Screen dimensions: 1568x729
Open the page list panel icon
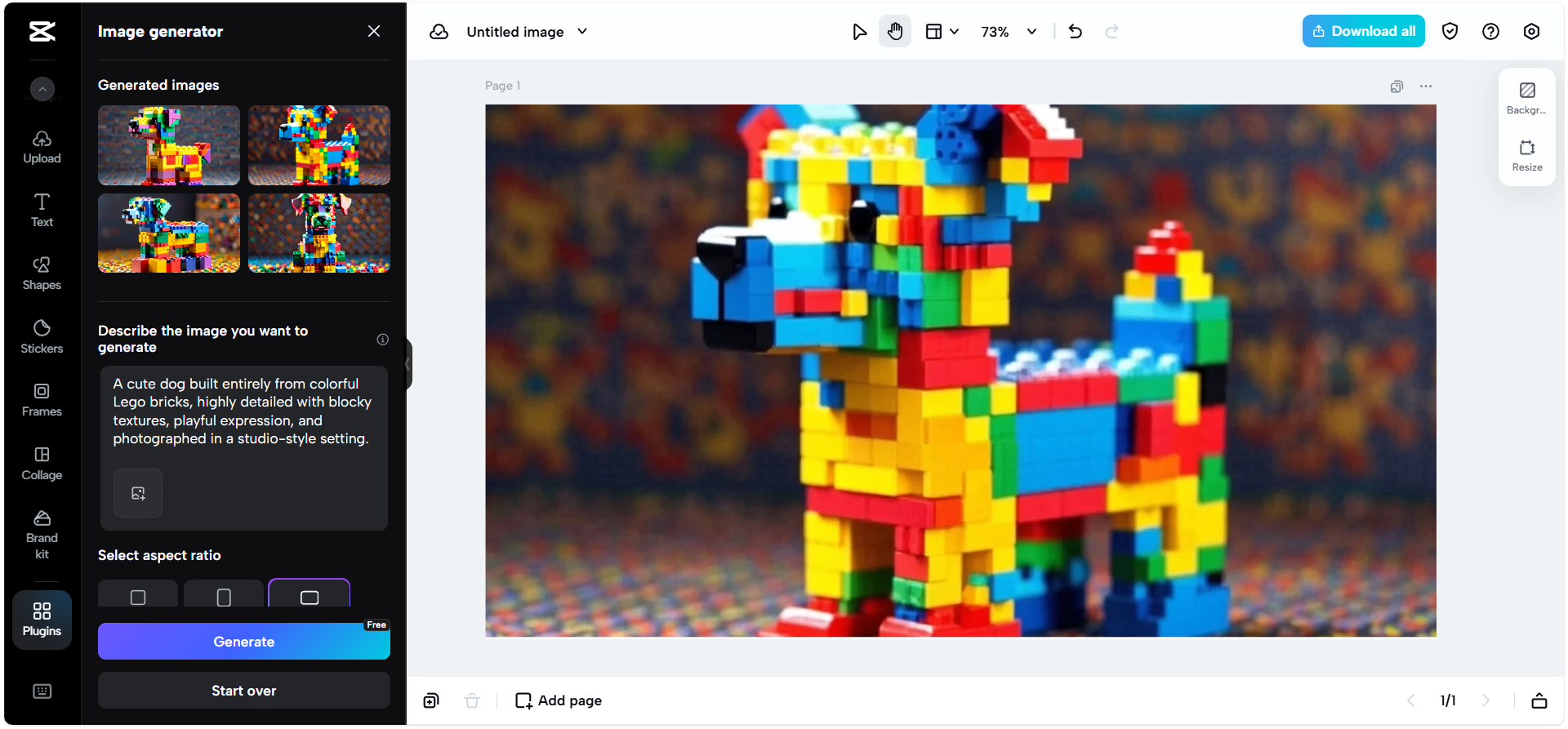pyautogui.click(x=1539, y=700)
